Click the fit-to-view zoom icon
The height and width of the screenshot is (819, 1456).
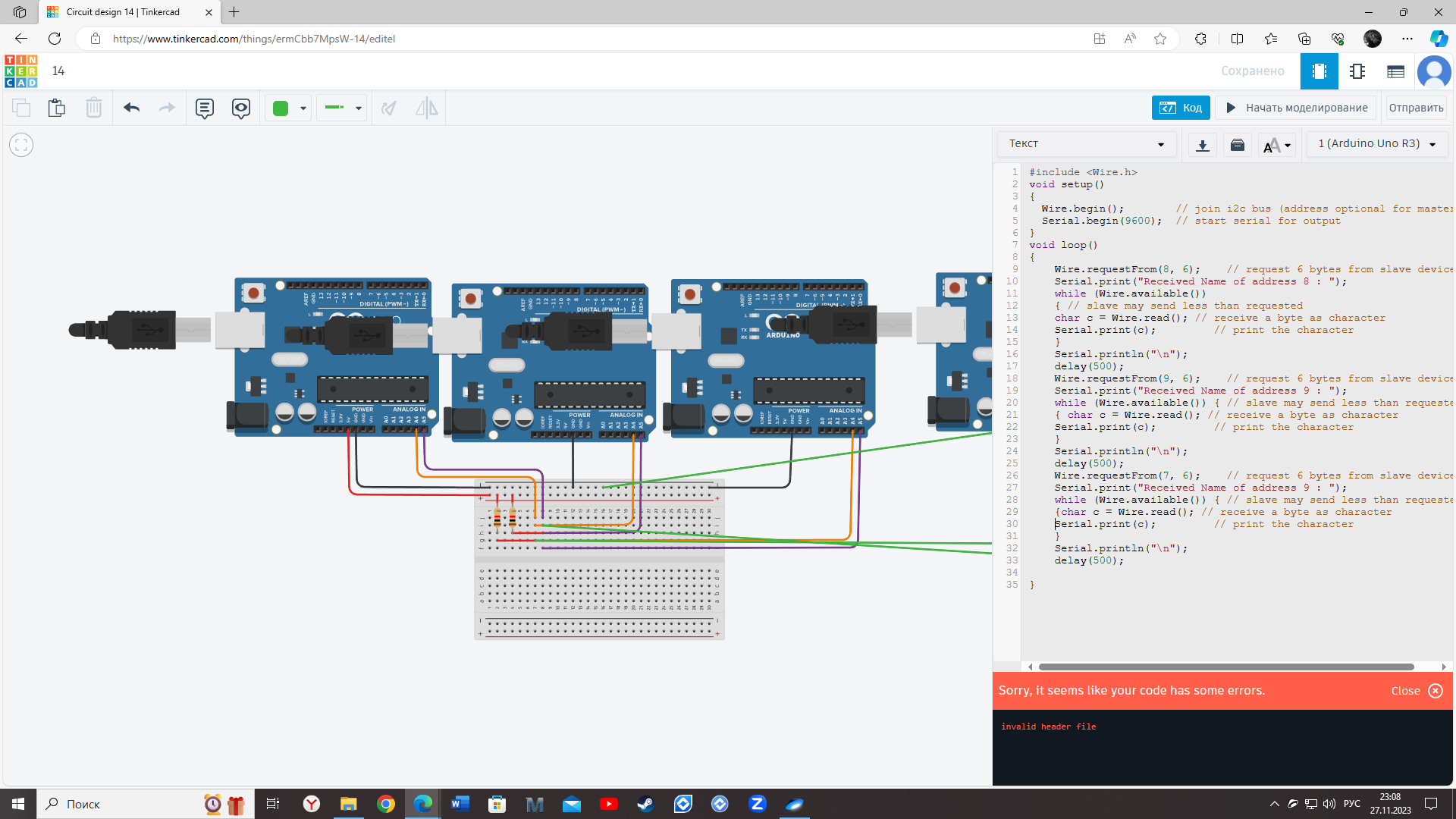[x=21, y=144]
